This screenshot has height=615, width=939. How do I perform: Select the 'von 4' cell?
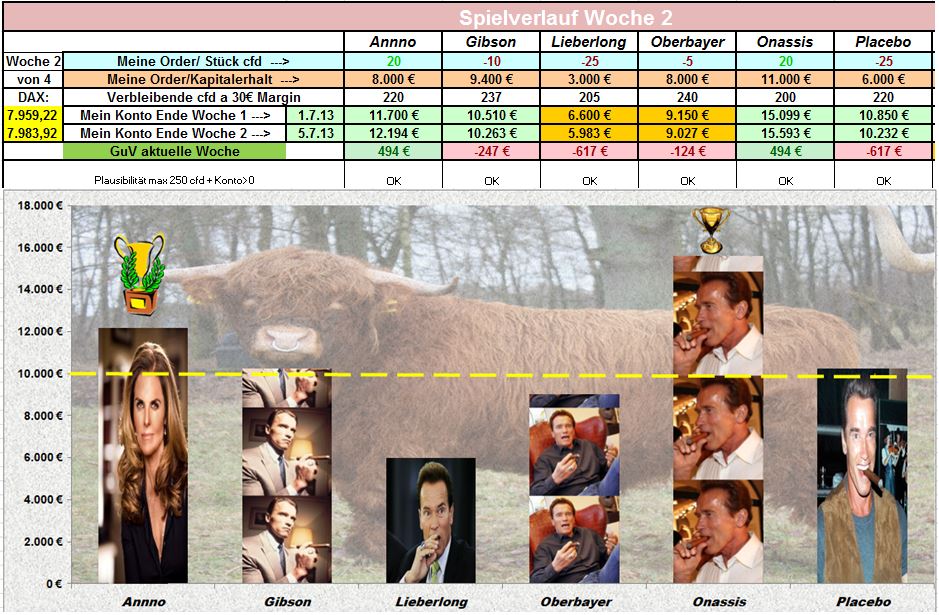click(x=33, y=79)
